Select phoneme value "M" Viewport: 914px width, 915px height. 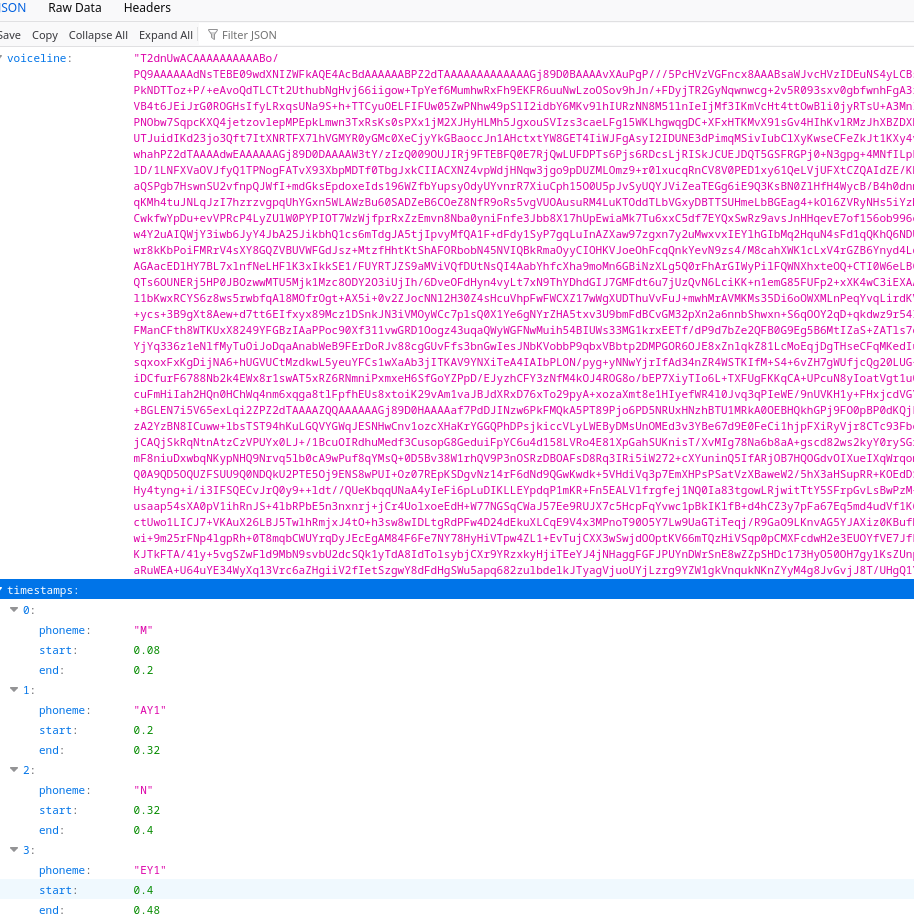click(143, 630)
